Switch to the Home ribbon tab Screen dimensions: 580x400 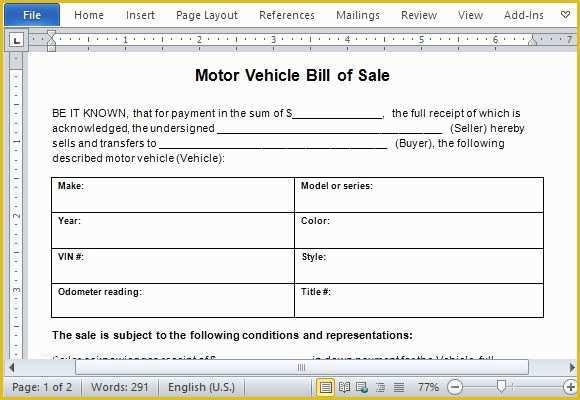89,15
